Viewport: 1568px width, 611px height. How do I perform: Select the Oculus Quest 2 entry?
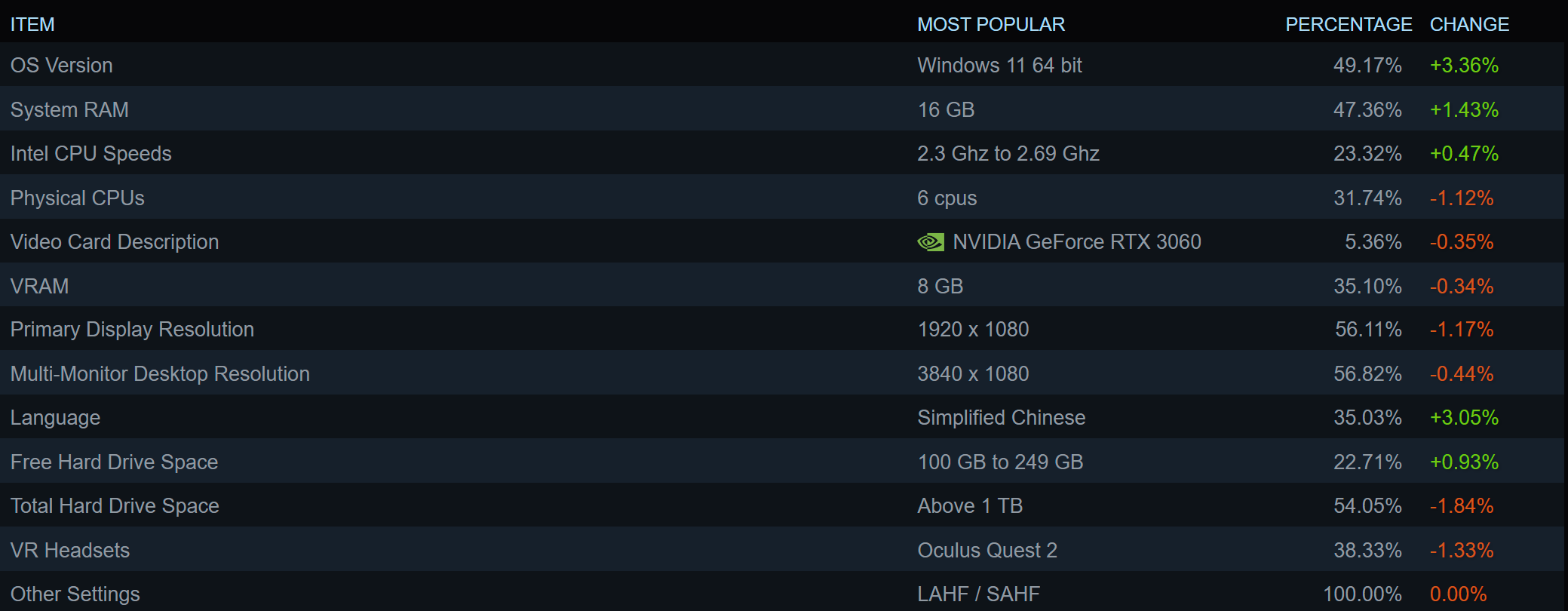pos(987,550)
